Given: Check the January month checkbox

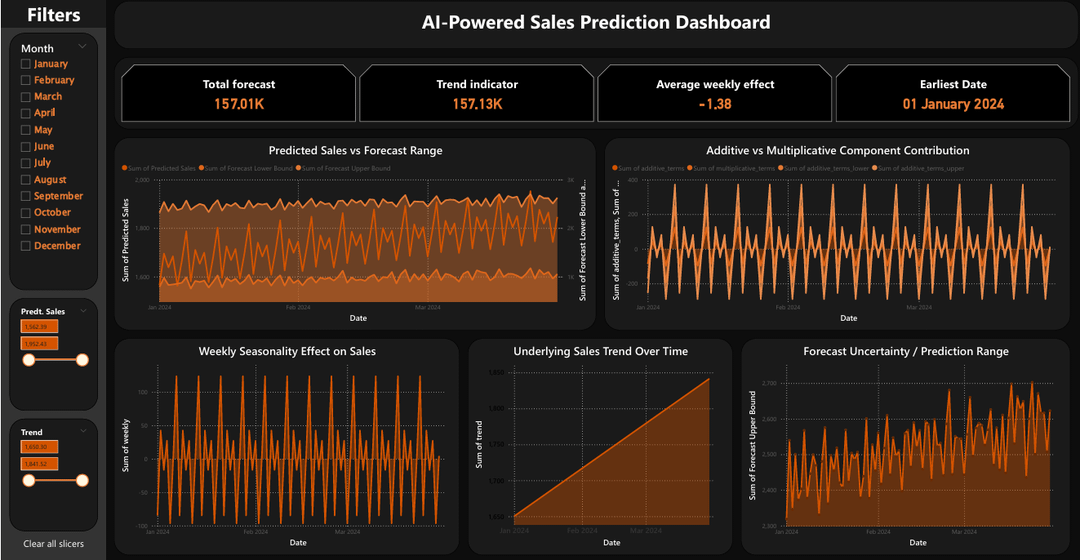Looking at the screenshot, I should coord(25,64).
